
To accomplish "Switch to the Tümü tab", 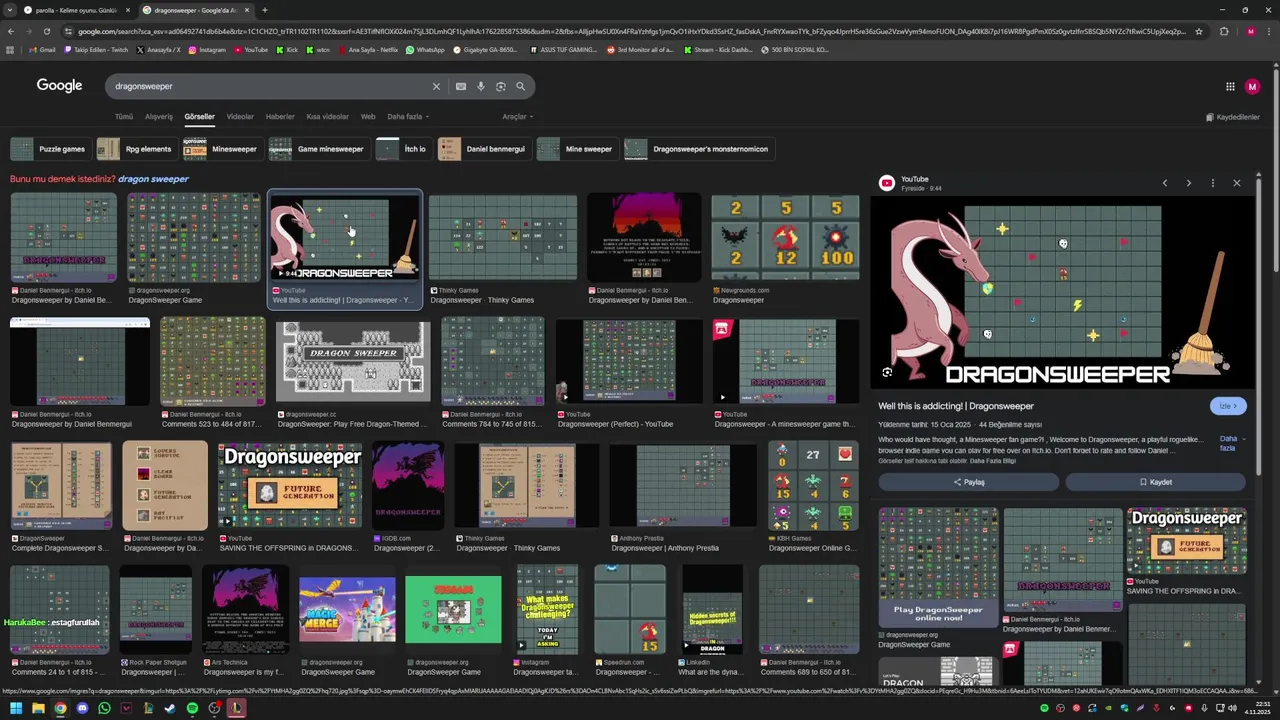I will coord(124,116).
